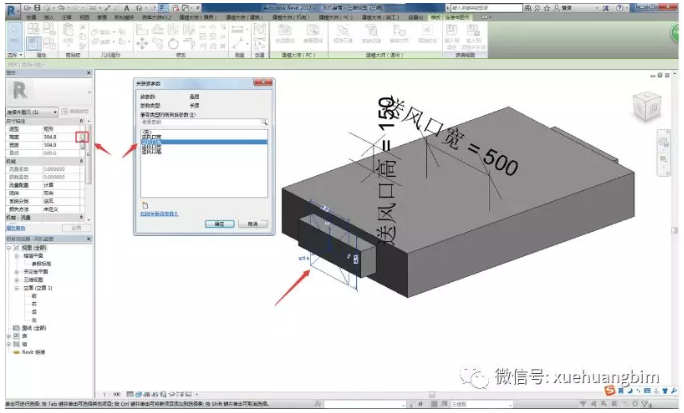This screenshot has height=413, width=684.
Task: Collapse the 机械 properties group
Action: pos(81,161)
